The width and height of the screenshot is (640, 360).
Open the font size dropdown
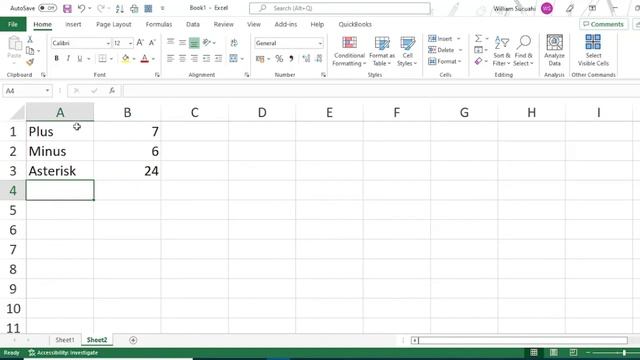point(130,43)
